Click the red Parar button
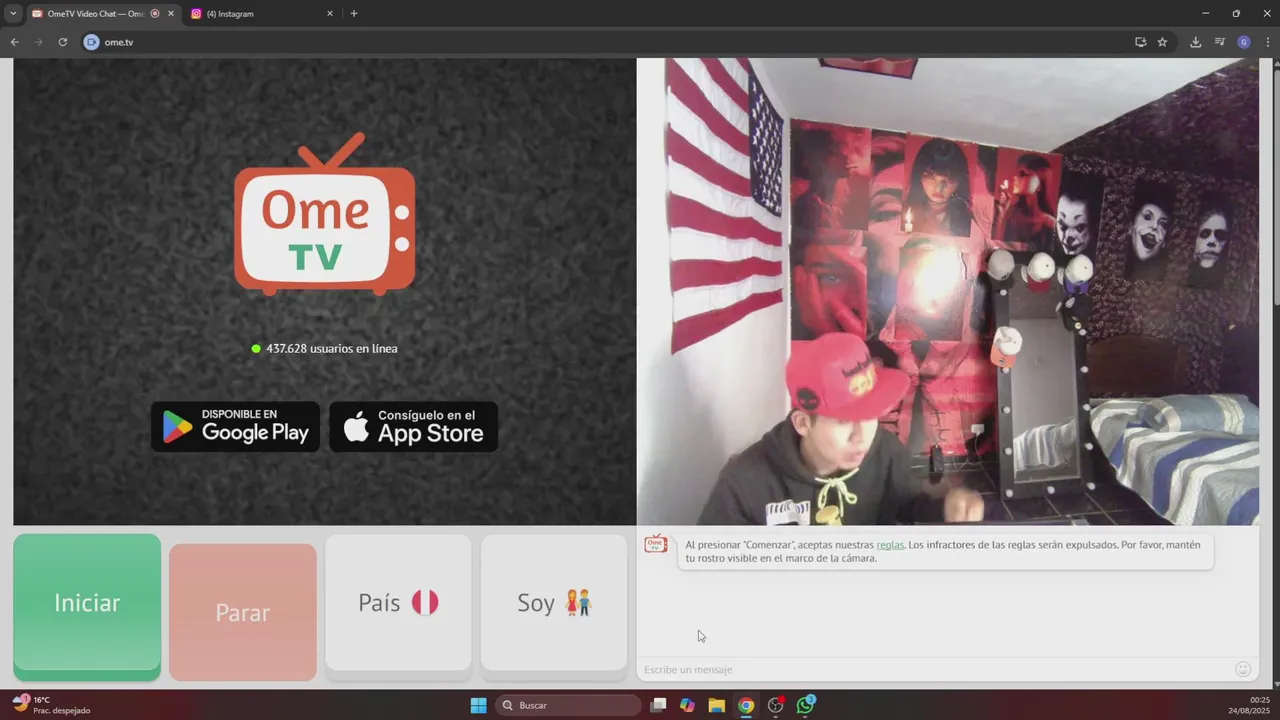The image size is (1280, 720). [x=243, y=612]
